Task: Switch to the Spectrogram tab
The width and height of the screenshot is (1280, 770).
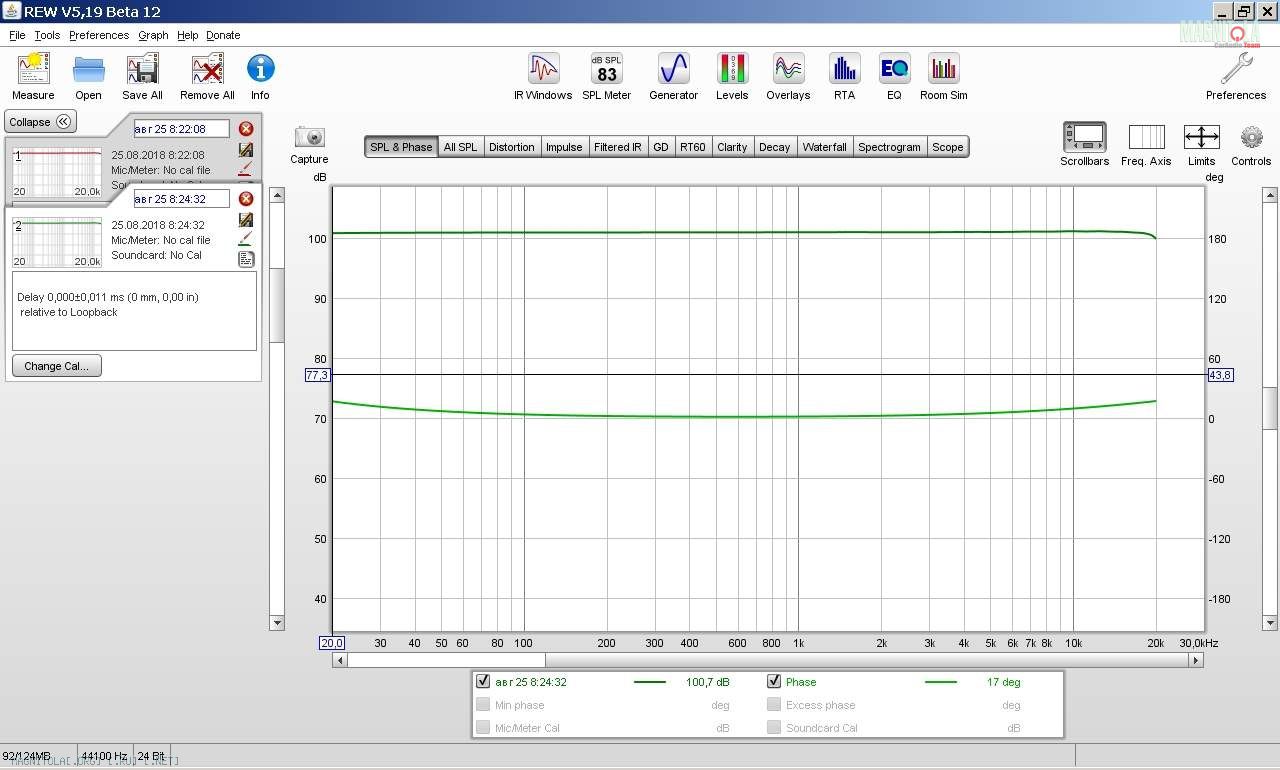Action: click(889, 147)
